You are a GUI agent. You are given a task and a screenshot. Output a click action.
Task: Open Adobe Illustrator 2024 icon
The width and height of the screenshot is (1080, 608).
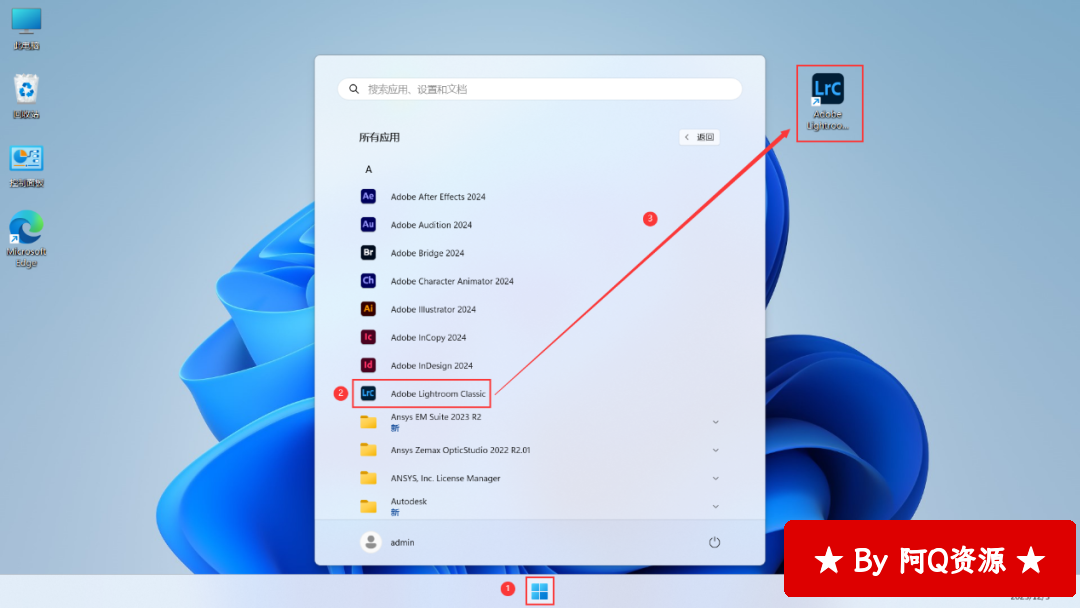coord(368,309)
